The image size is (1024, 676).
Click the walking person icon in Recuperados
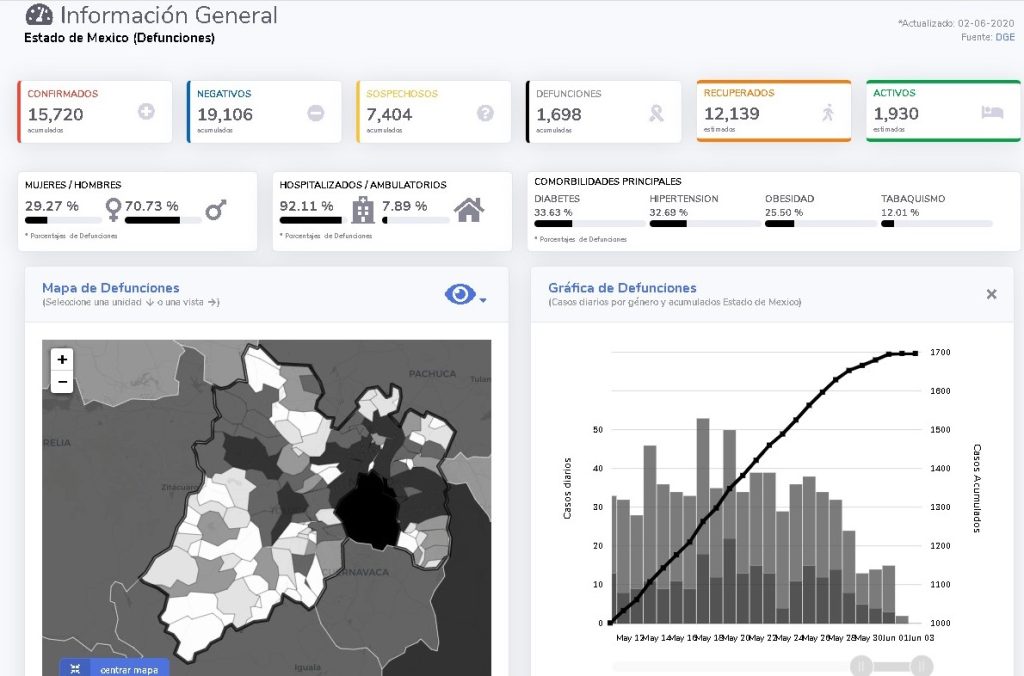tap(827, 113)
